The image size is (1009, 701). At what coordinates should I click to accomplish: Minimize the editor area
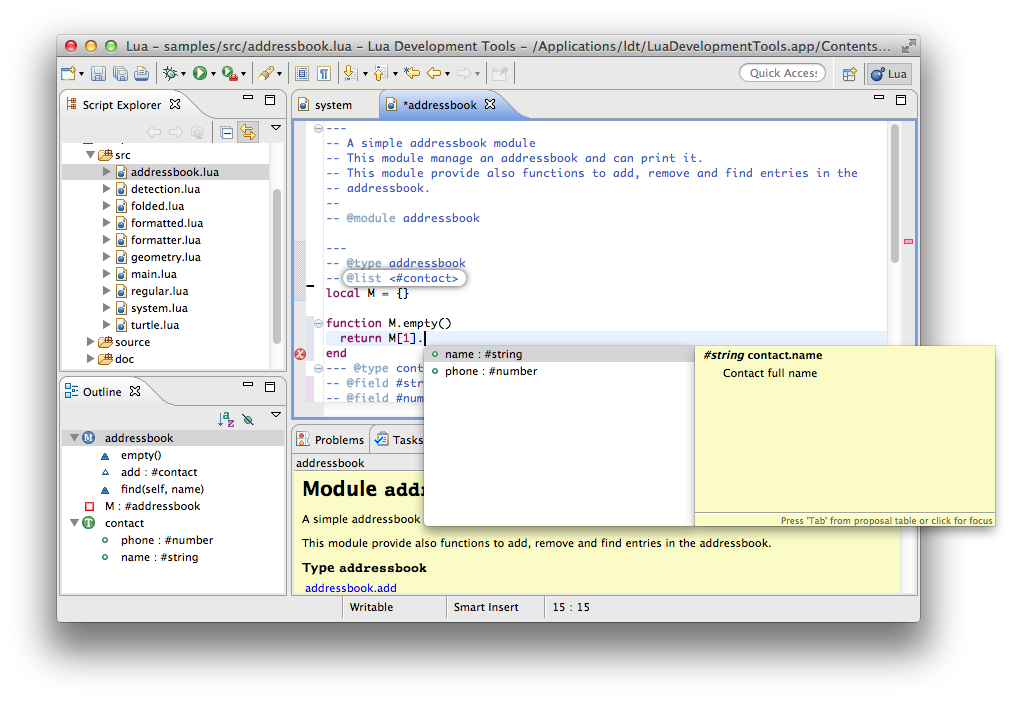coord(879,98)
